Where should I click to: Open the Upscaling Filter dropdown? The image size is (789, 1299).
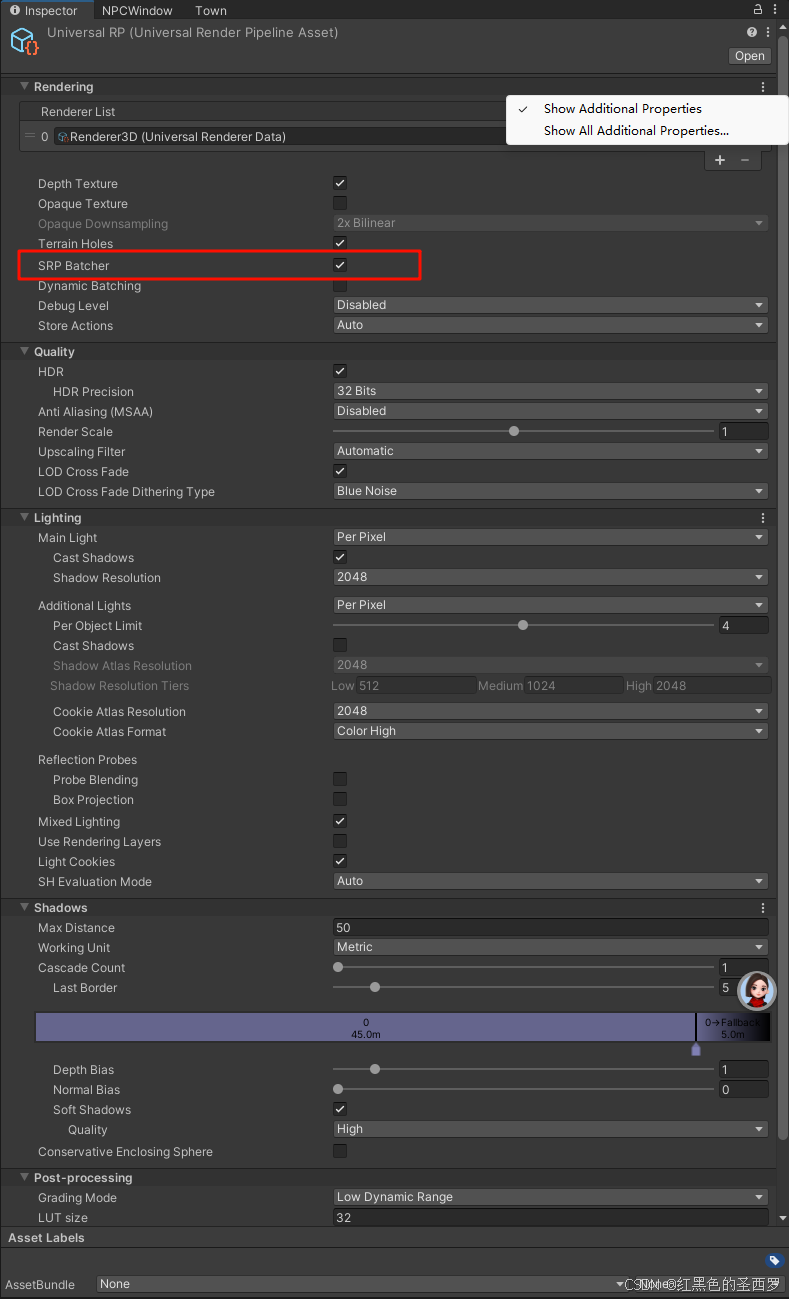tap(551, 451)
